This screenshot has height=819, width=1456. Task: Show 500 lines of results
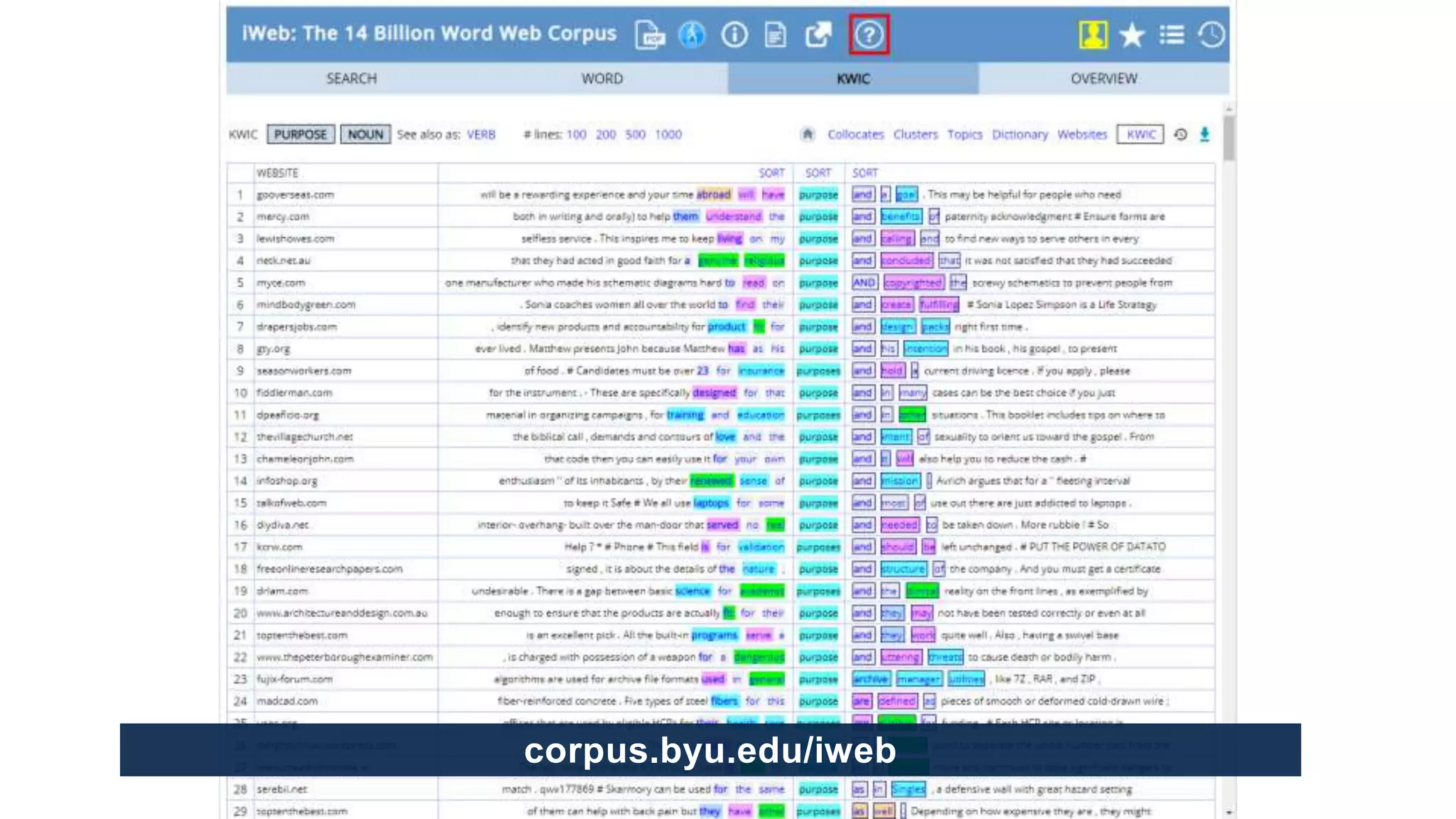tap(635, 134)
